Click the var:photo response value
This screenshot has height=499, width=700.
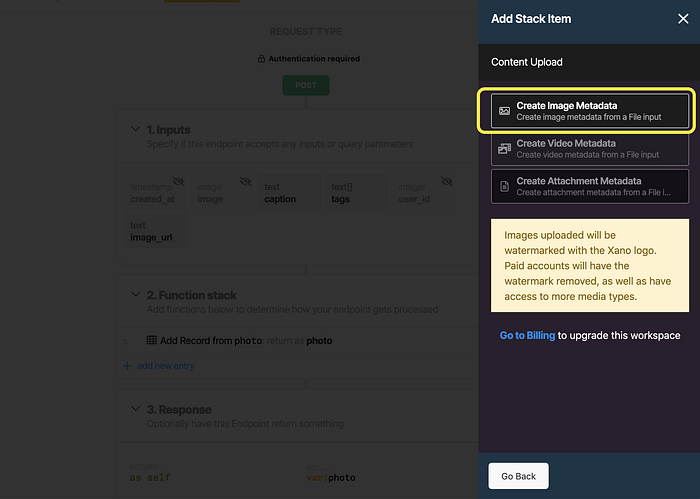pyautogui.click(x=331, y=478)
